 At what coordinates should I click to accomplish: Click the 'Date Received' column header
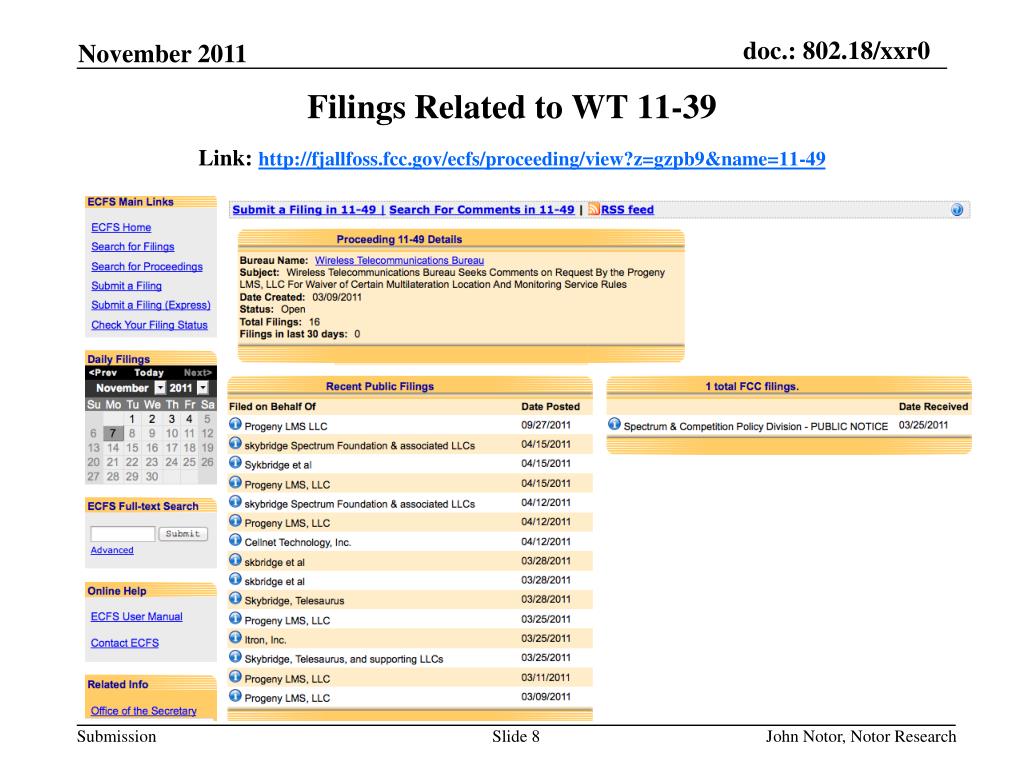[933, 406]
